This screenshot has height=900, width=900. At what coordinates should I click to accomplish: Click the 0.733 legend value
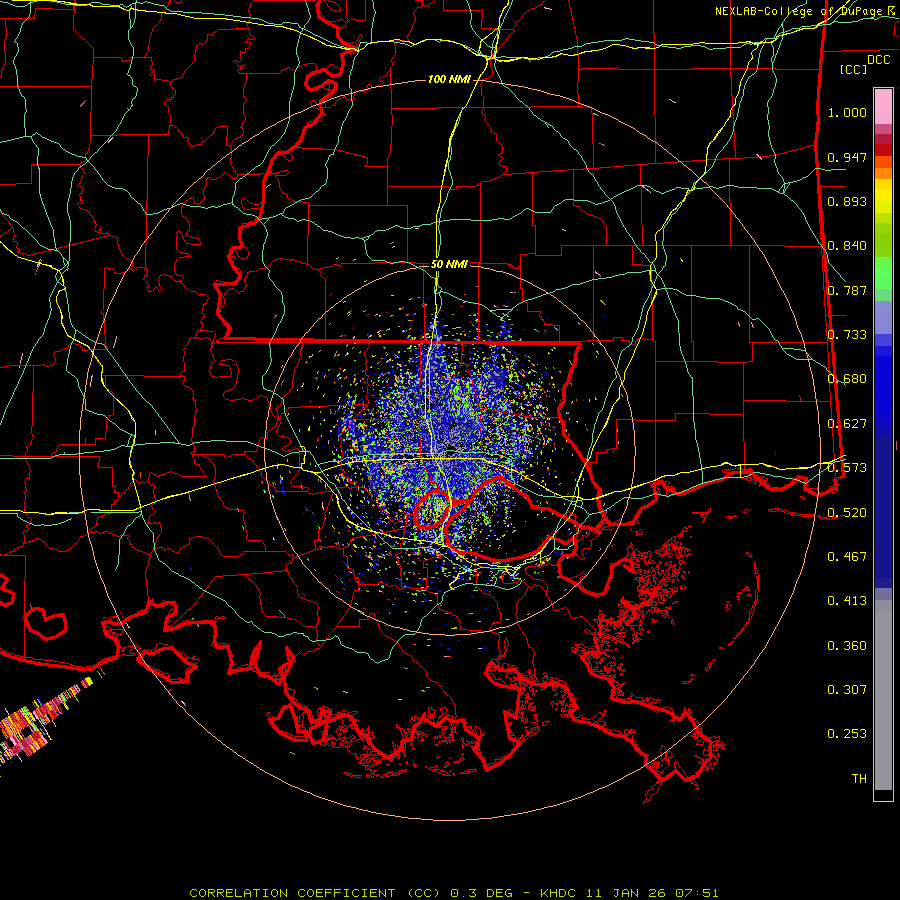847,335
